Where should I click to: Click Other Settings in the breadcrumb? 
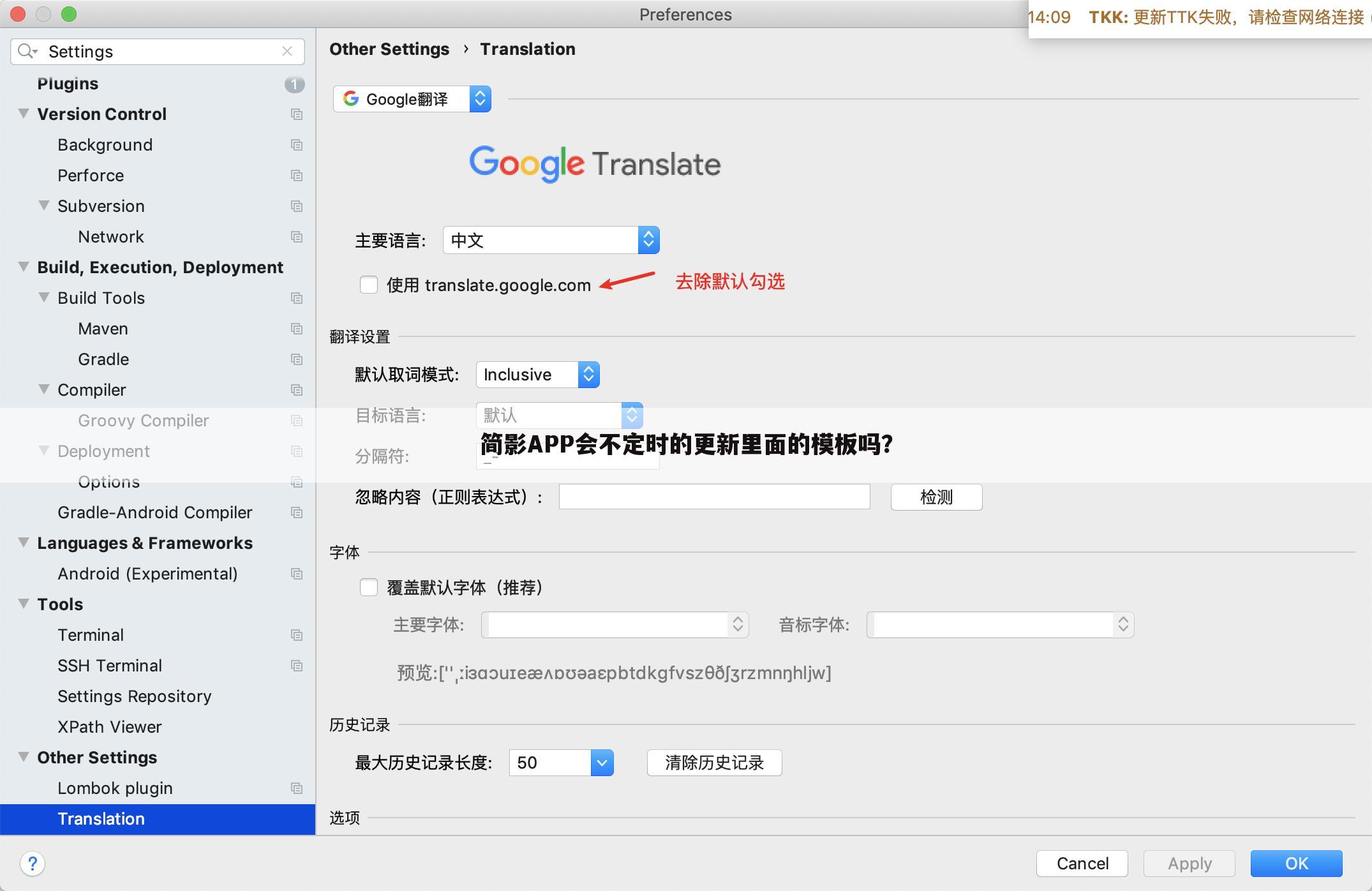pyautogui.click(x=389, y=49)
